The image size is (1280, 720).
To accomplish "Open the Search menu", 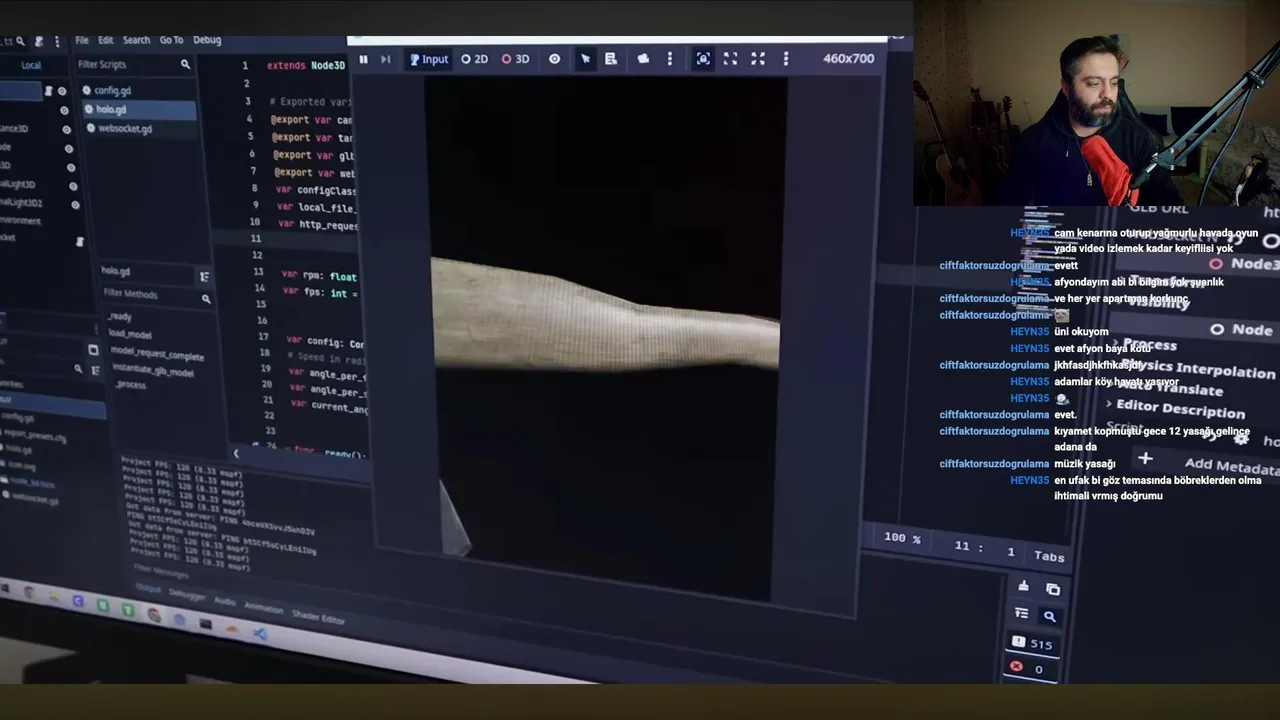I will click(x=136, y=40).
